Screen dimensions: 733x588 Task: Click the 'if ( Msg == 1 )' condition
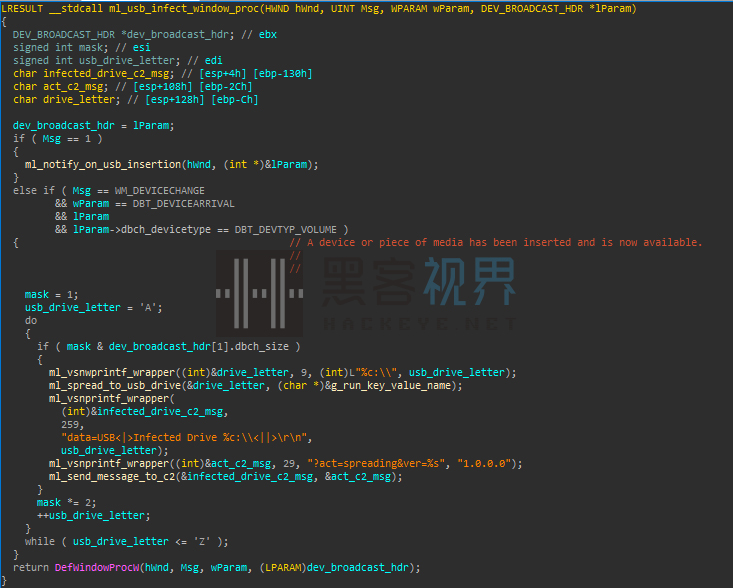point(57,139)
